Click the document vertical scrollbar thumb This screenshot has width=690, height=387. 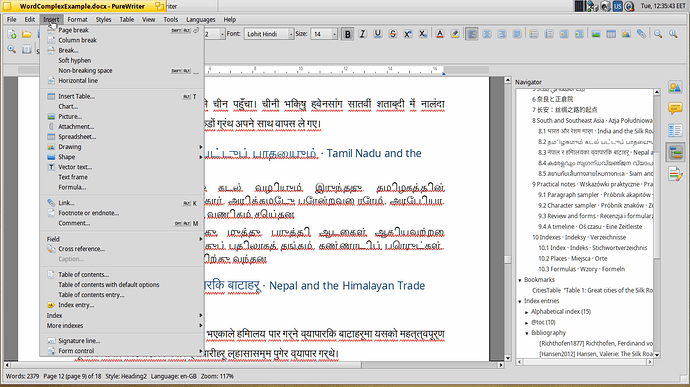507,259
